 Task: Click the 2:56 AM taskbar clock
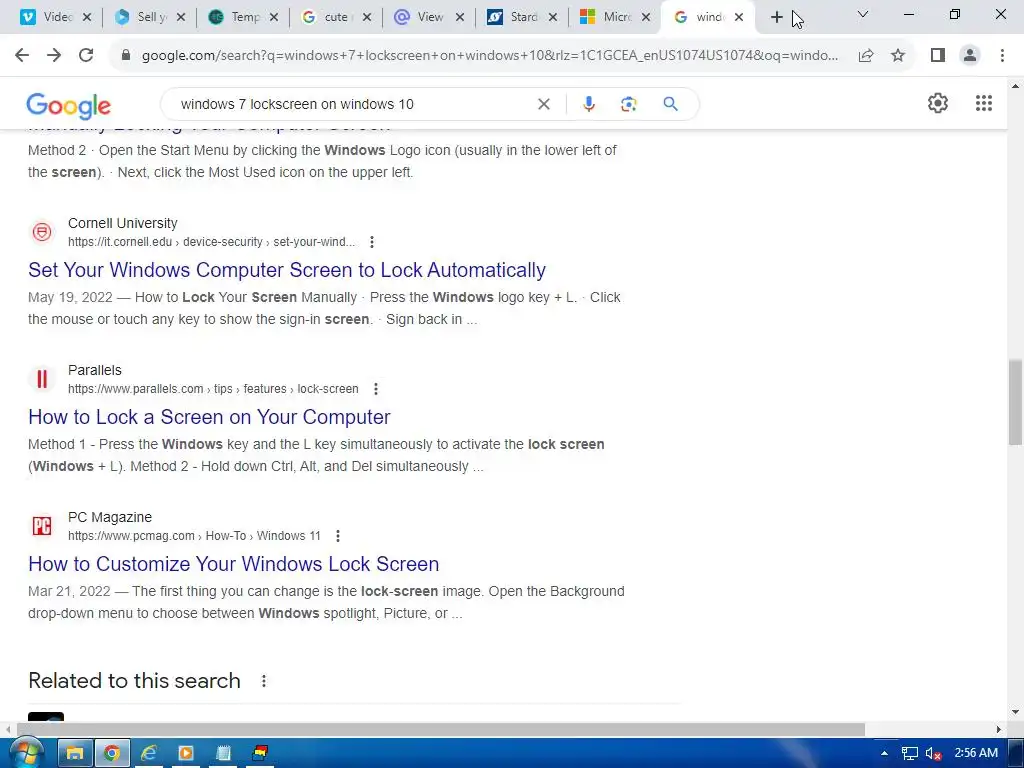click(976, 753)
